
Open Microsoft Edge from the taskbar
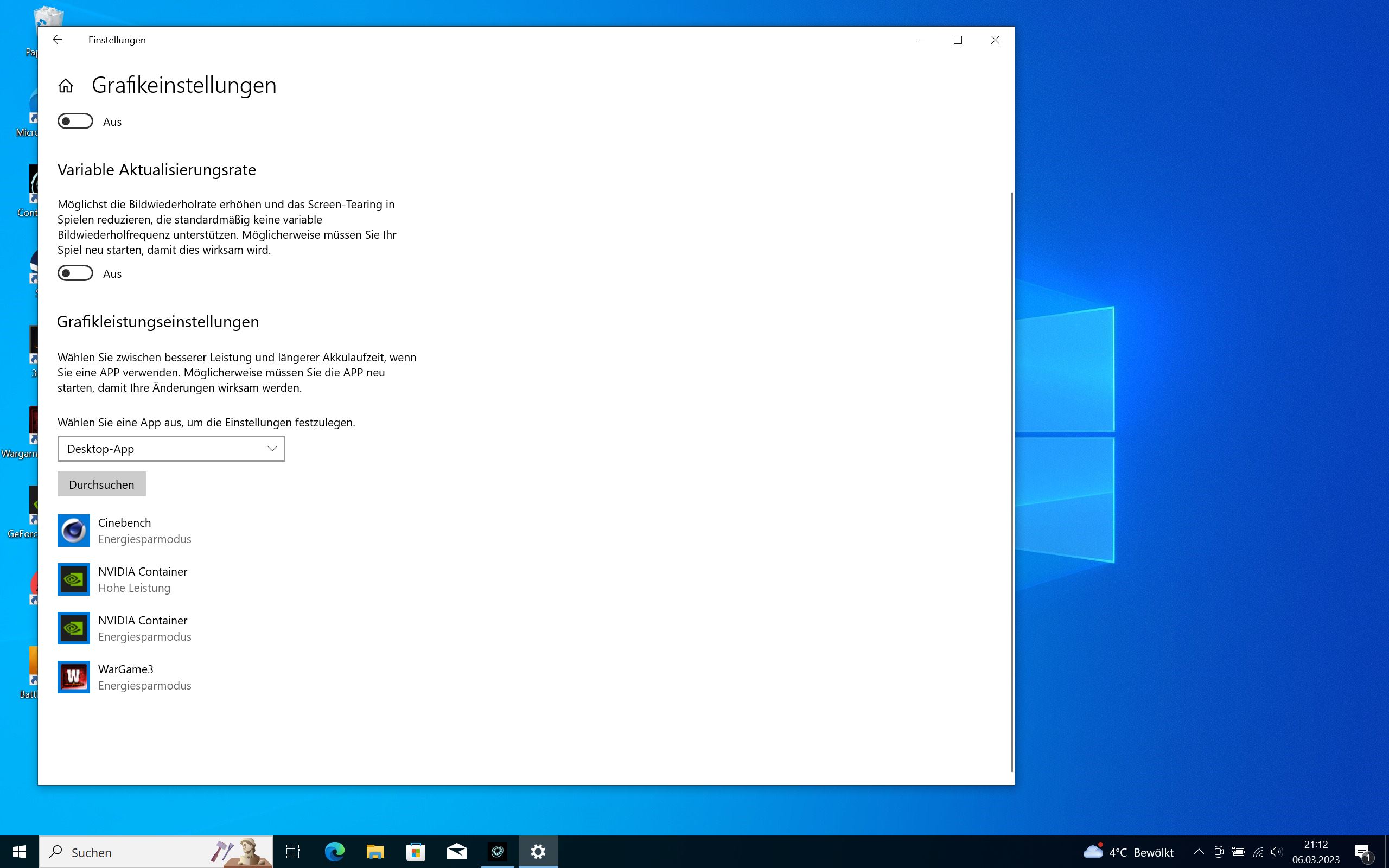(x=334, y=851)
